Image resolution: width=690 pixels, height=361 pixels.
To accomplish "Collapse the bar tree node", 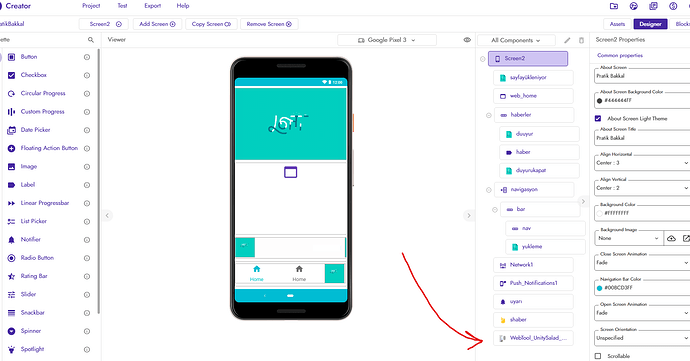I will (495, 210).
